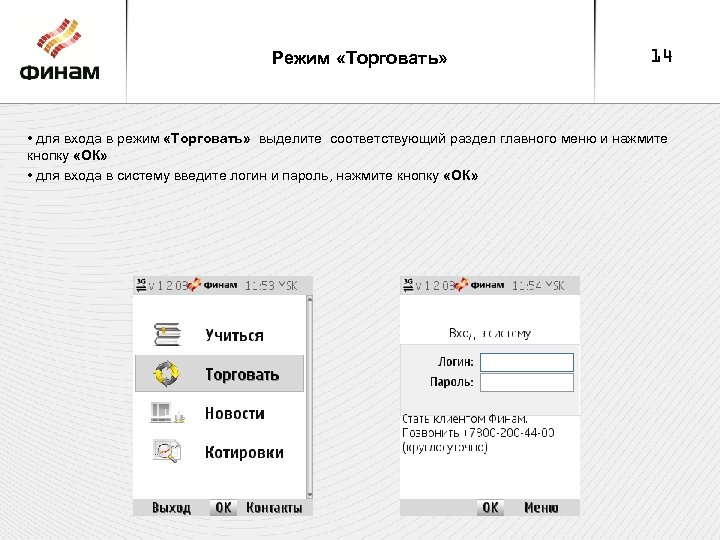Focus the Логин input field
The width and height of the screenshot is (720, 540).
pos(527,362)
